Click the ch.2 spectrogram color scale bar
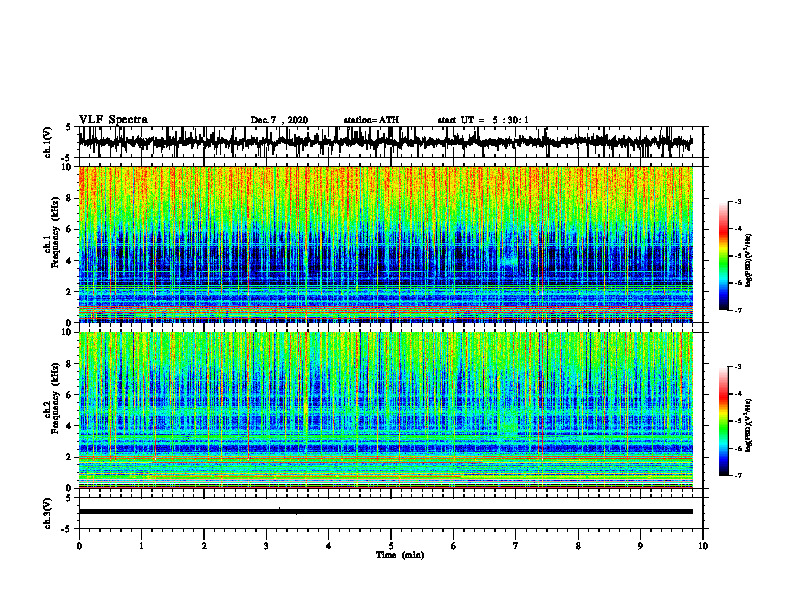 (723, 421)
